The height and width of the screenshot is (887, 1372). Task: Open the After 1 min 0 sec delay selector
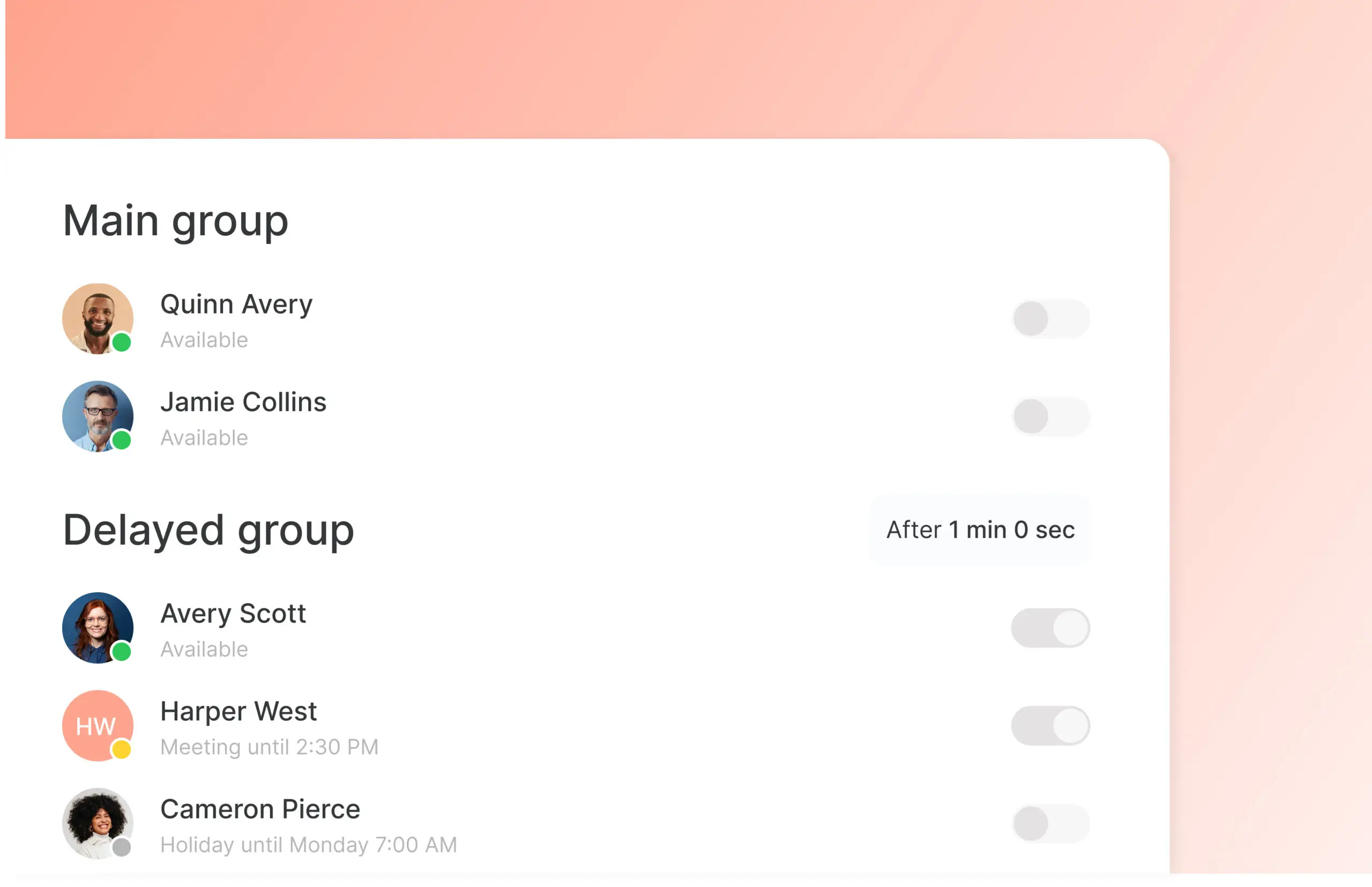(980, 530)
